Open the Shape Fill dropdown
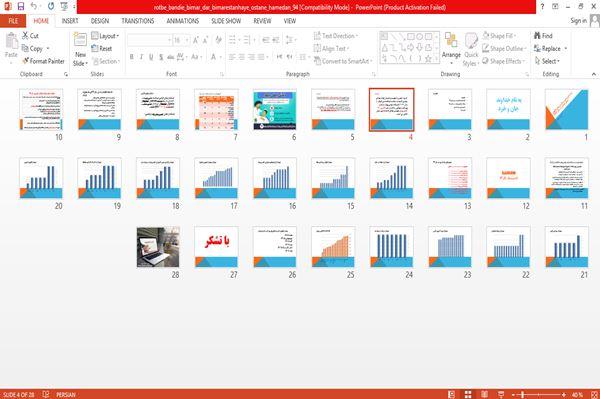Viewport: 600px width, 399px height. coord(499,36)
